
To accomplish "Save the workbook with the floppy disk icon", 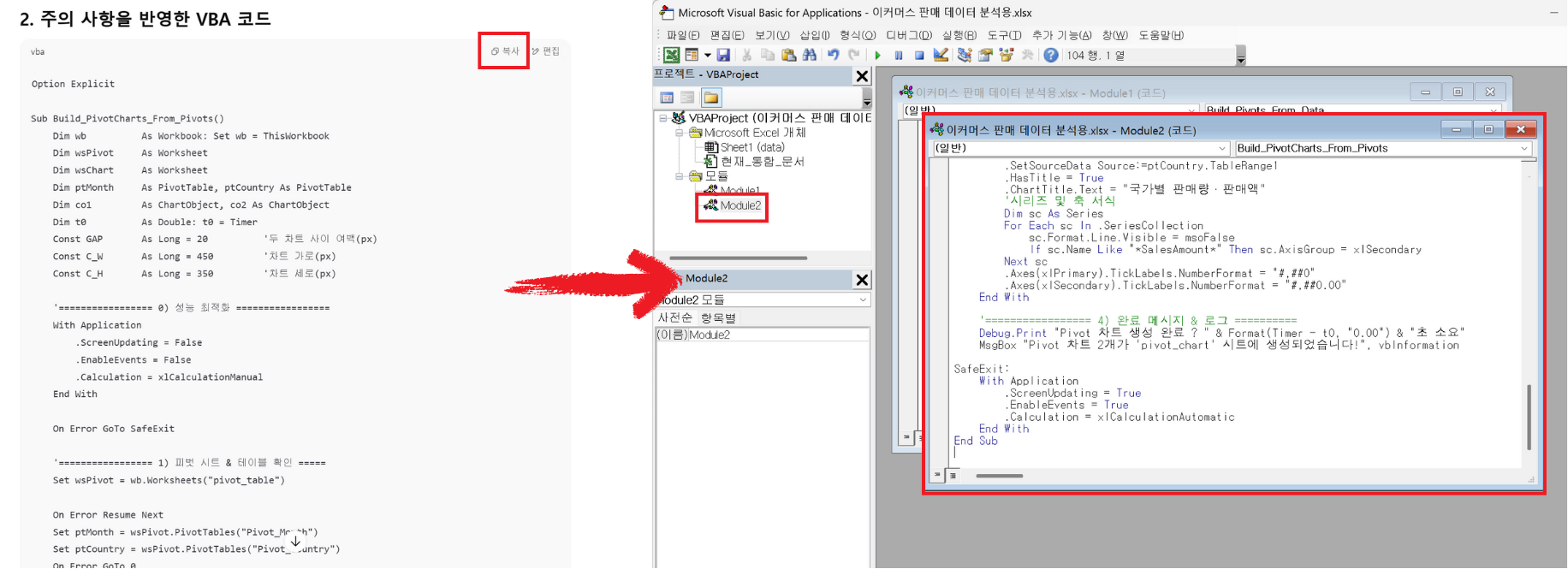I will point(723,55).
